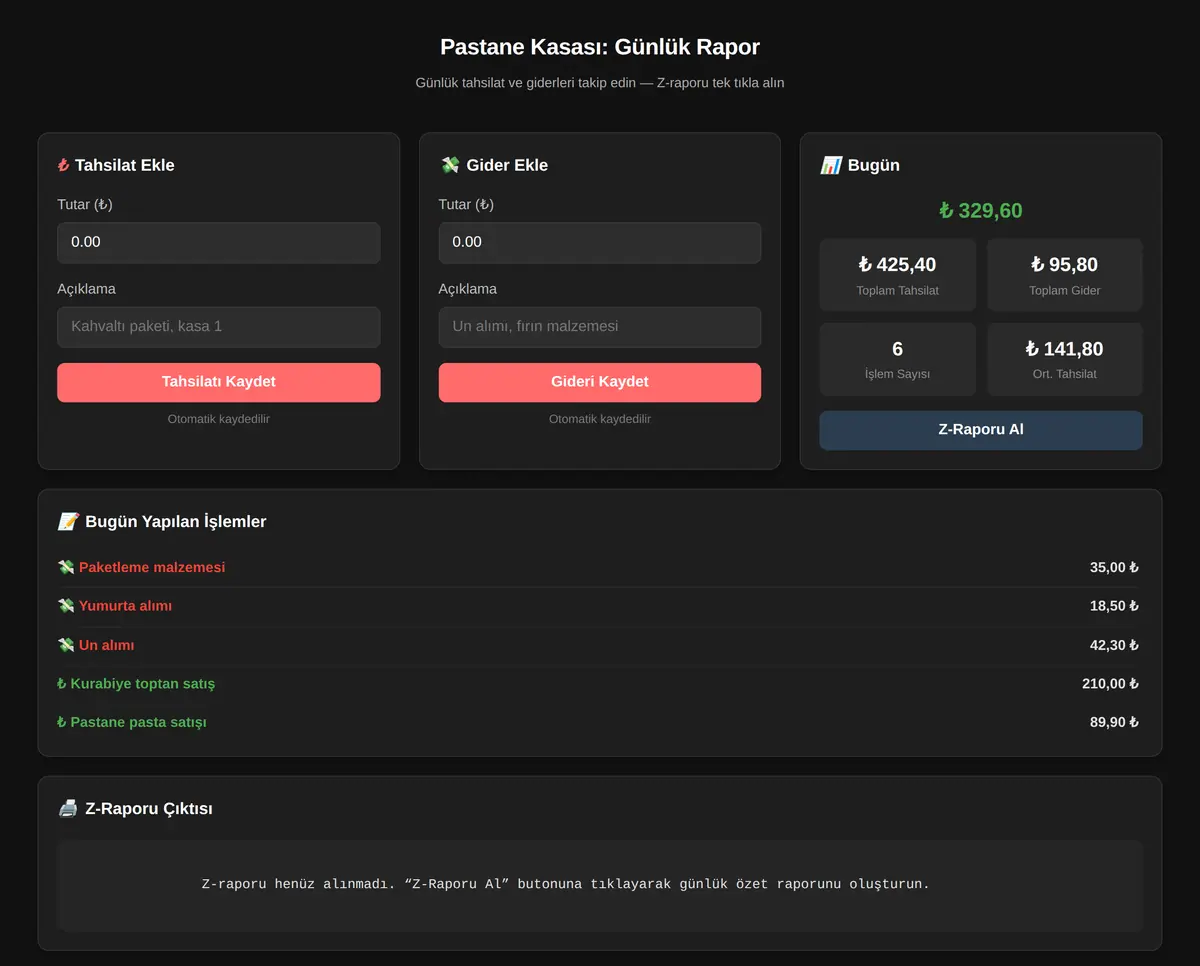This screenshot has width=1200, height=966.
Task: Click the Toplam Tahsilat value ₺ 425,40
Action: click(897, 265)
